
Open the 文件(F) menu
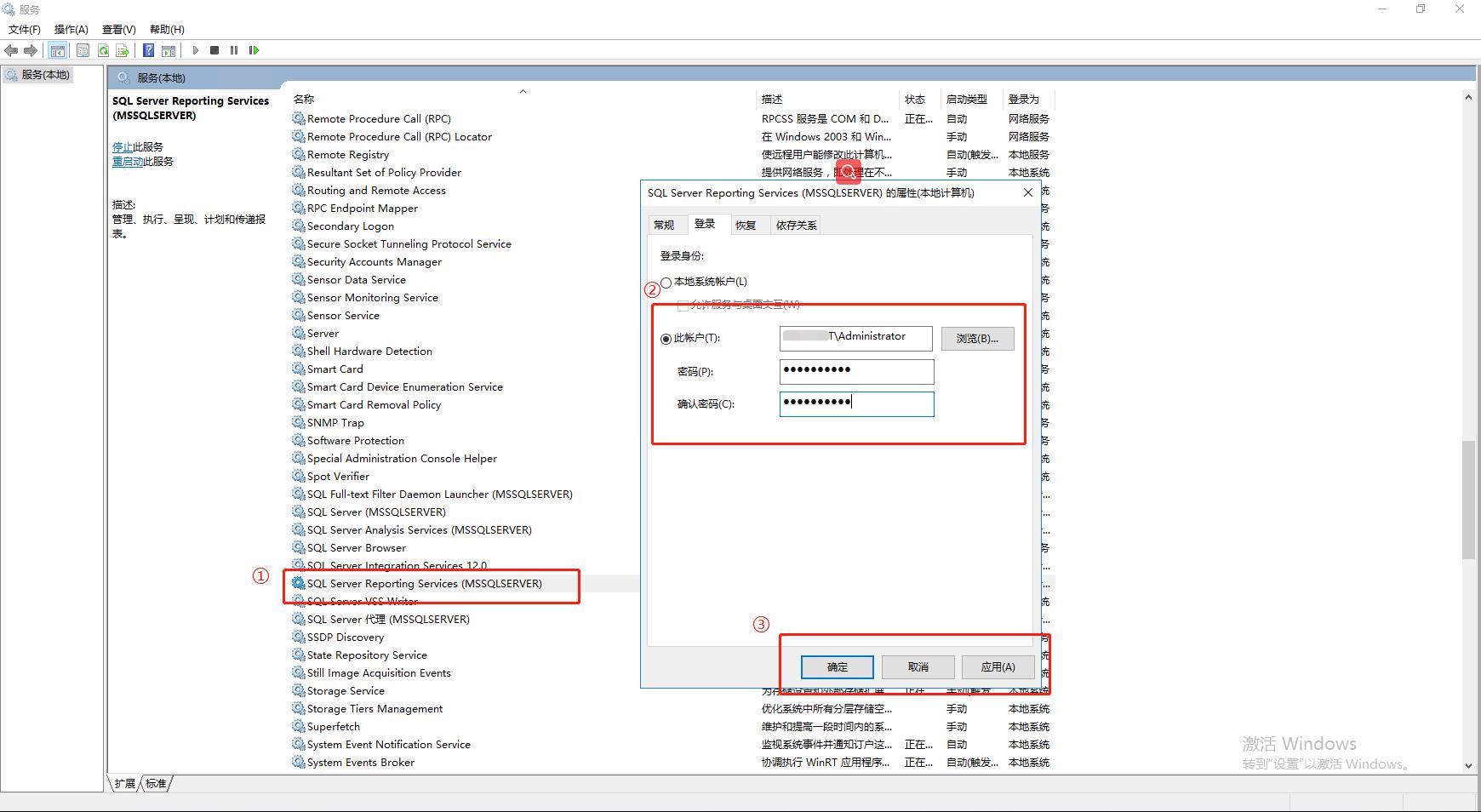pos(25,29)
